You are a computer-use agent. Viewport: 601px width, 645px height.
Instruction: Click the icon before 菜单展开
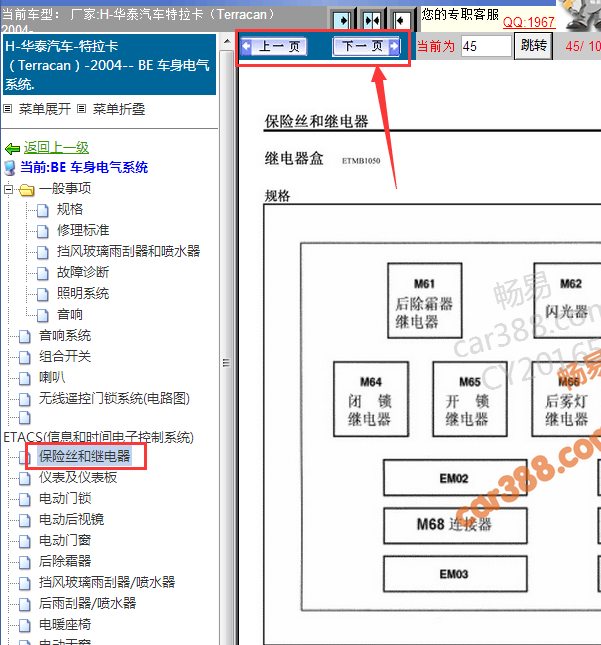point(7,109)
